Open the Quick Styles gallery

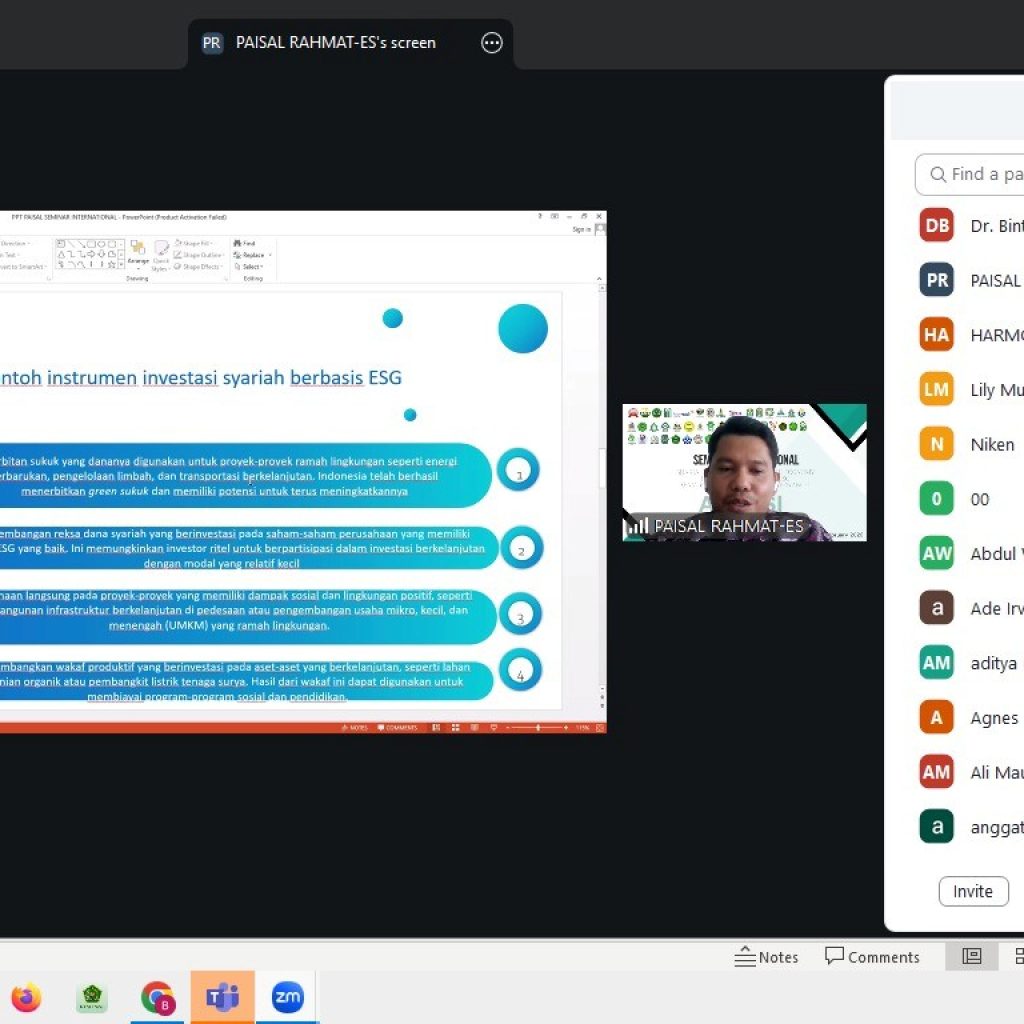(161, 254)
